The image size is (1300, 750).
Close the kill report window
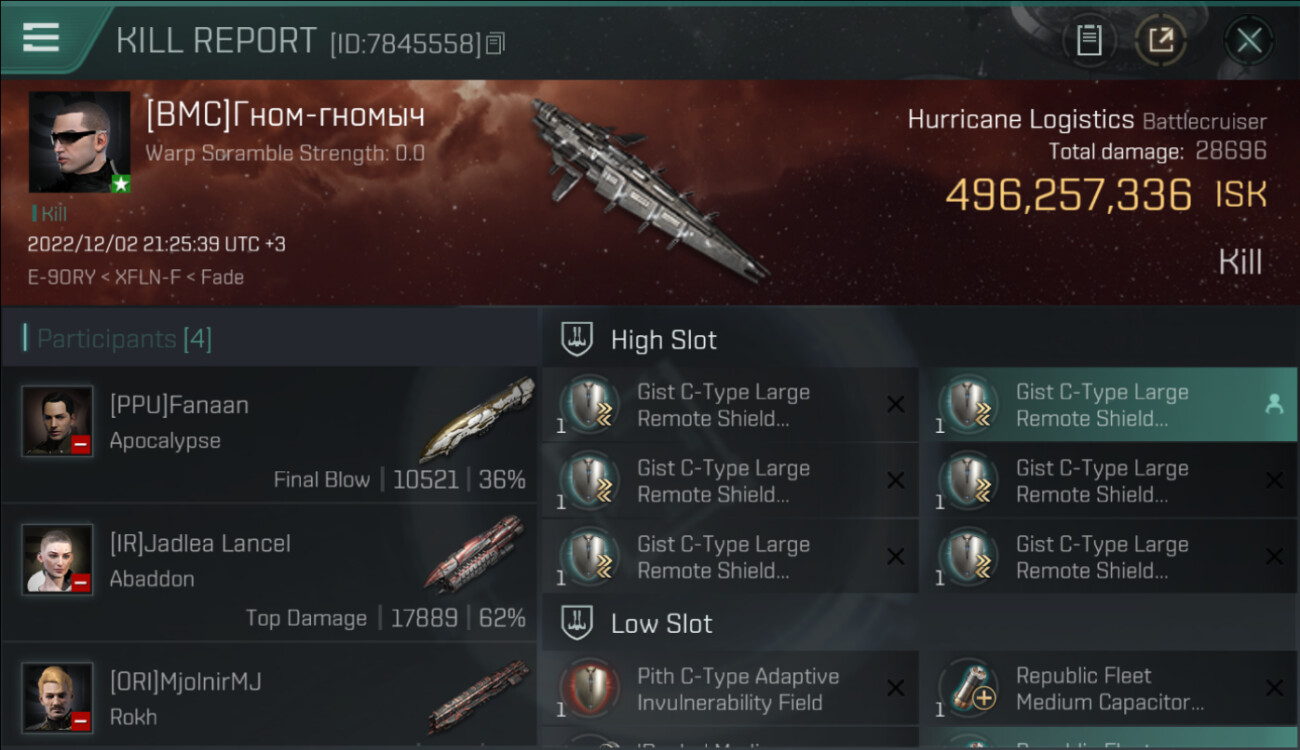[x=1249, y=40]
